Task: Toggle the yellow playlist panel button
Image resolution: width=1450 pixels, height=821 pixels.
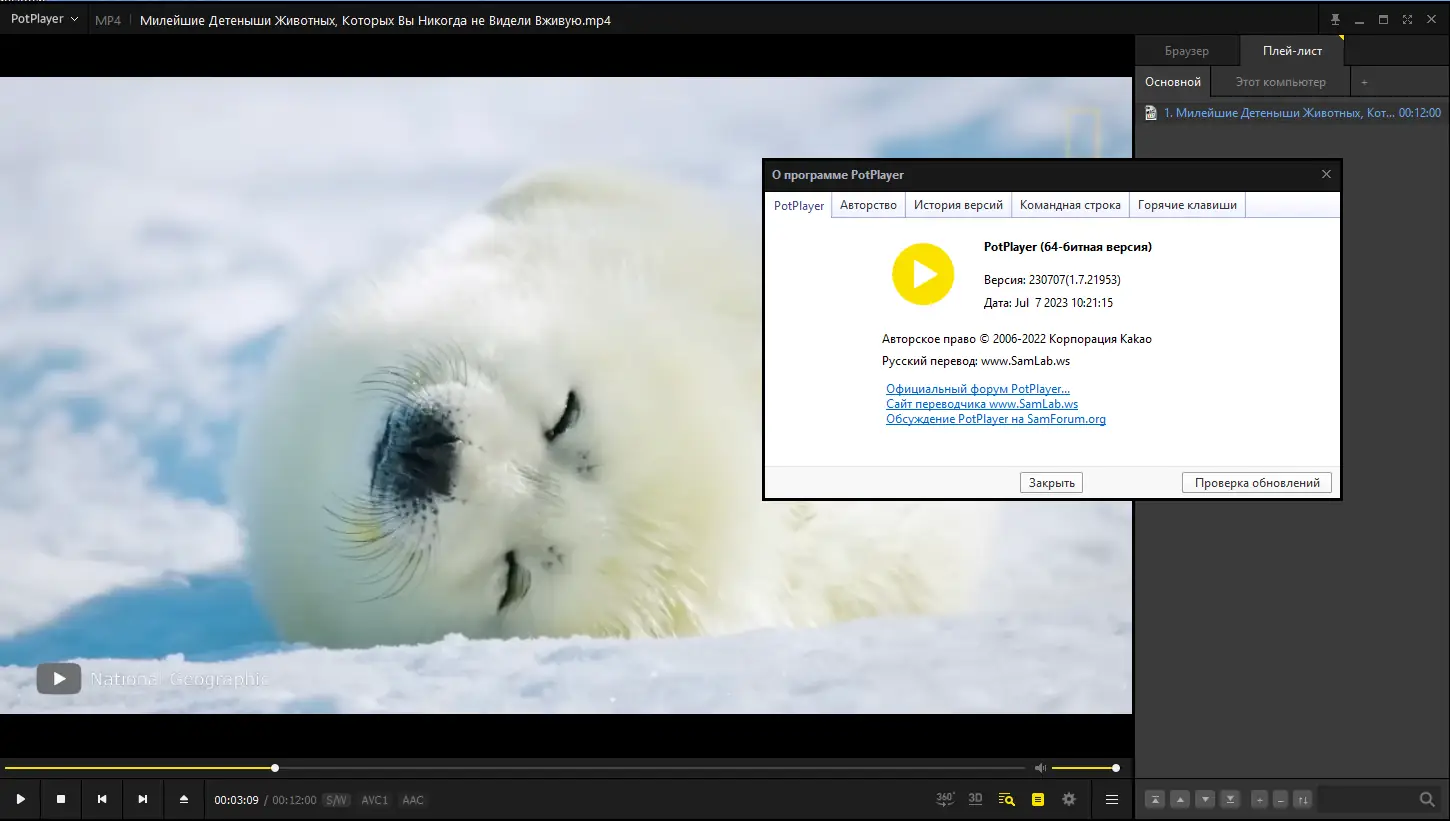Action: tap(1038, 799)
